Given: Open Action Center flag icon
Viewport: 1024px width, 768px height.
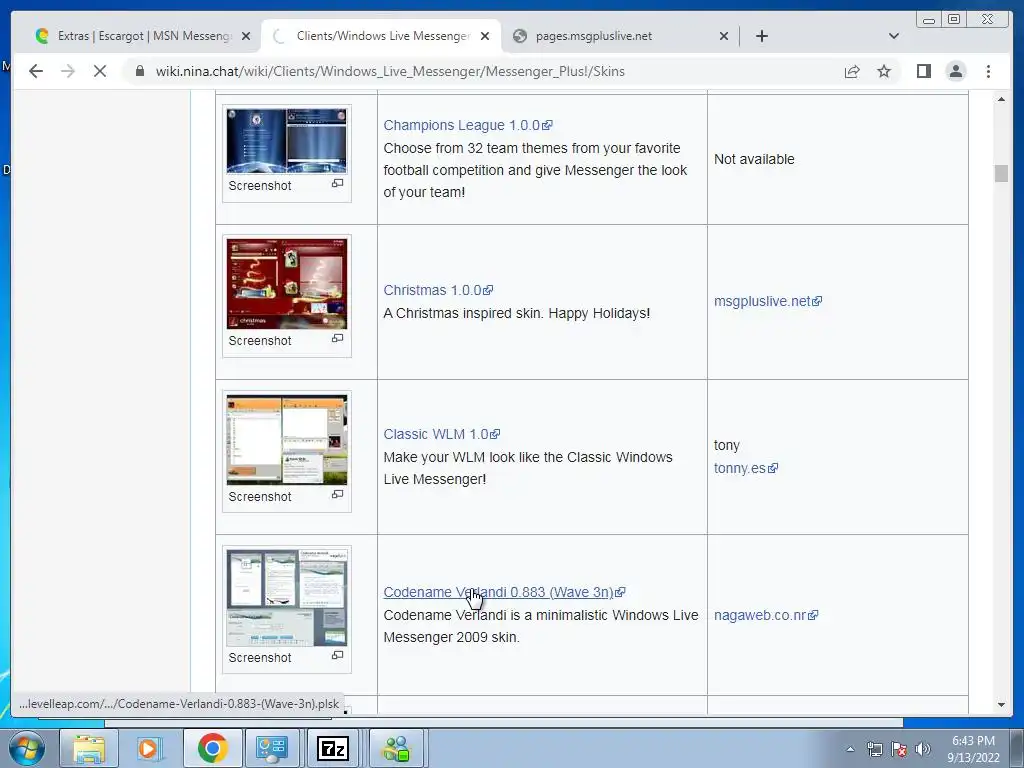Looking at the screenshot, I should point(899,749).
